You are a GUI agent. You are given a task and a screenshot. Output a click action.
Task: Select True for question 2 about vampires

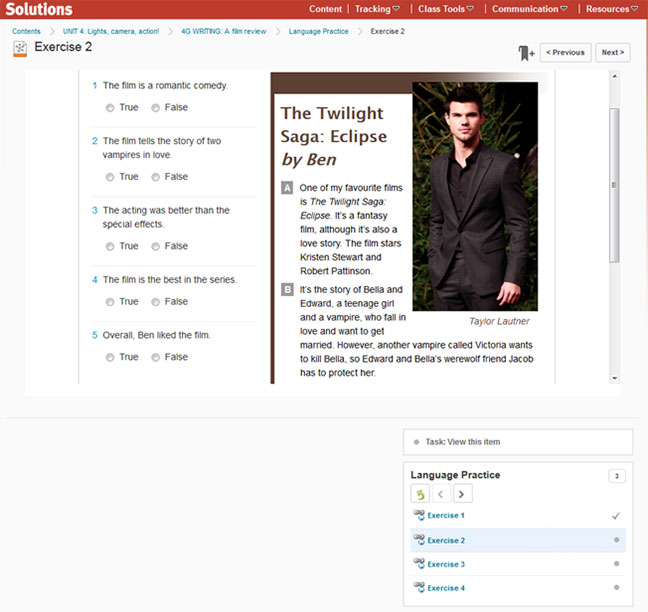(110, 177)
